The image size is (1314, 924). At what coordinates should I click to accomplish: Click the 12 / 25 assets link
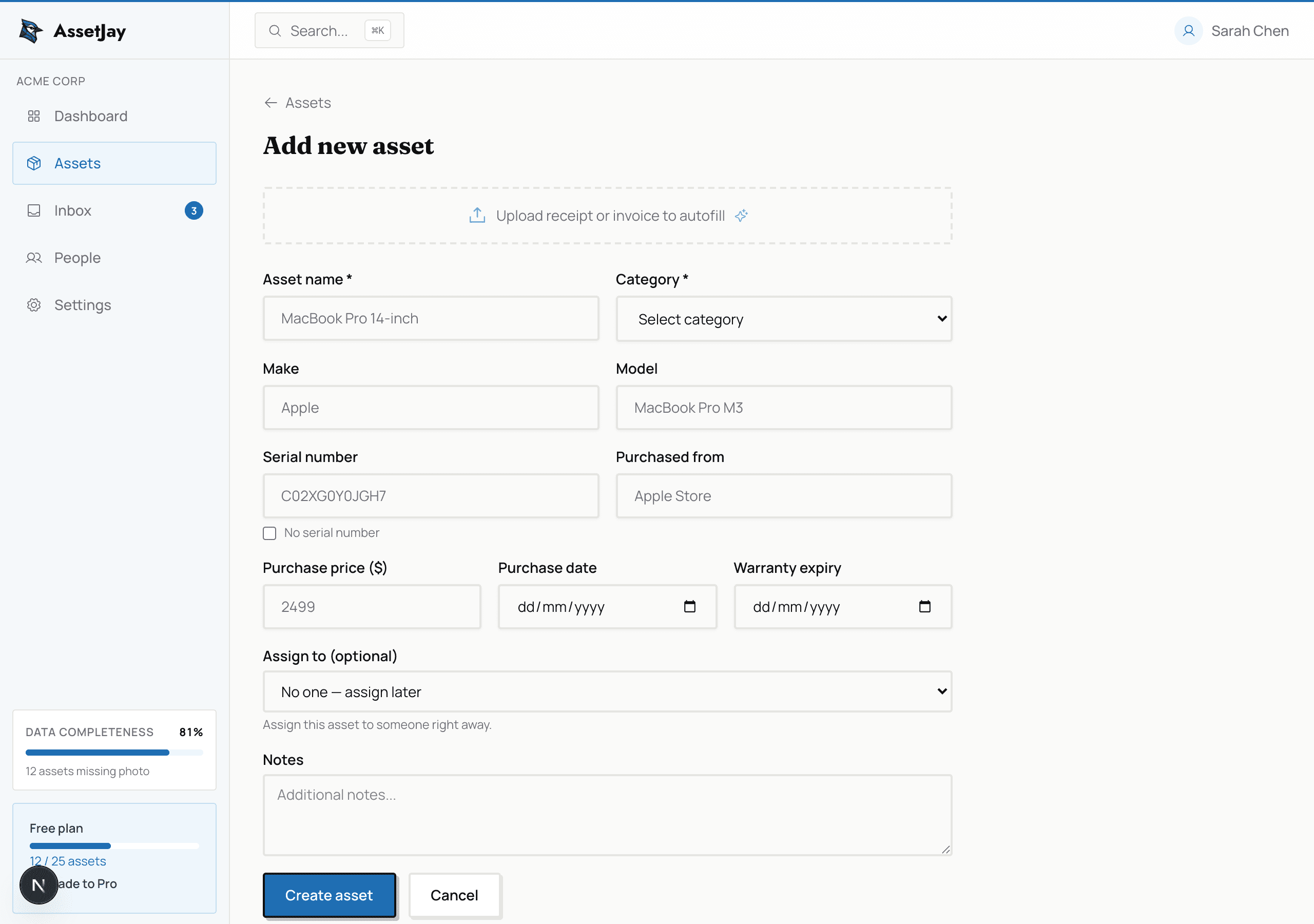point(68,860)
